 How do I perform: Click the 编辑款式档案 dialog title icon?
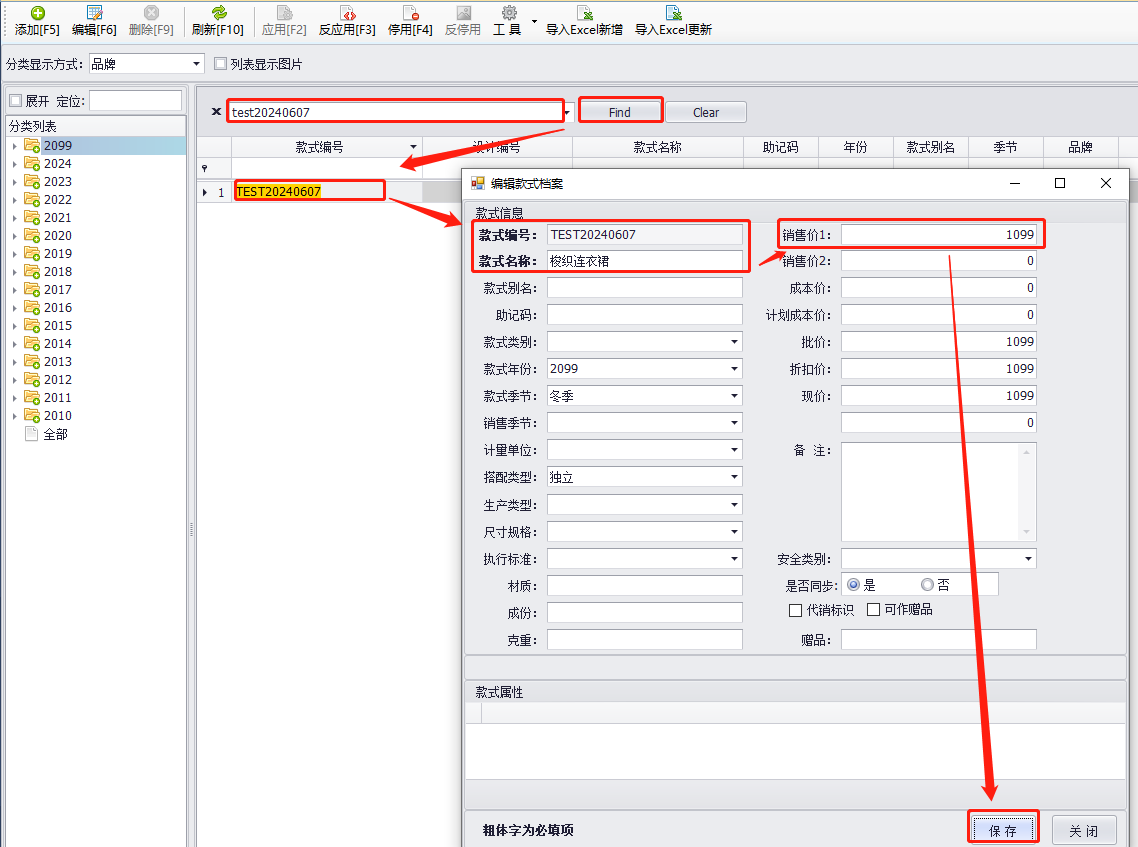point(478,184)
